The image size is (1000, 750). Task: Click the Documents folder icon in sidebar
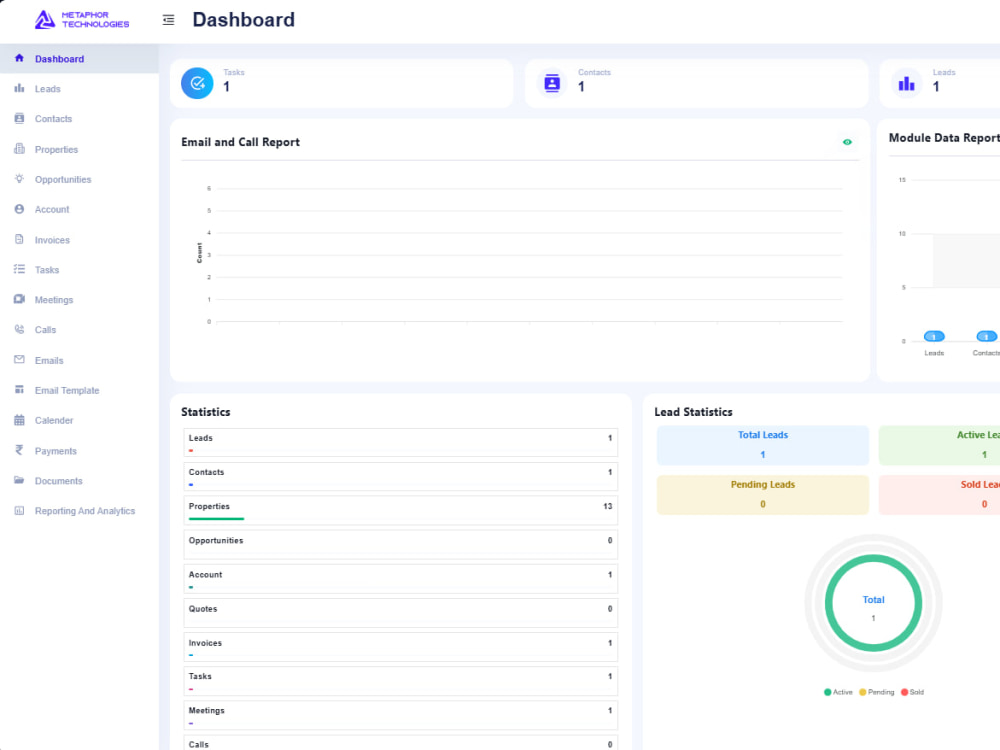19,480
